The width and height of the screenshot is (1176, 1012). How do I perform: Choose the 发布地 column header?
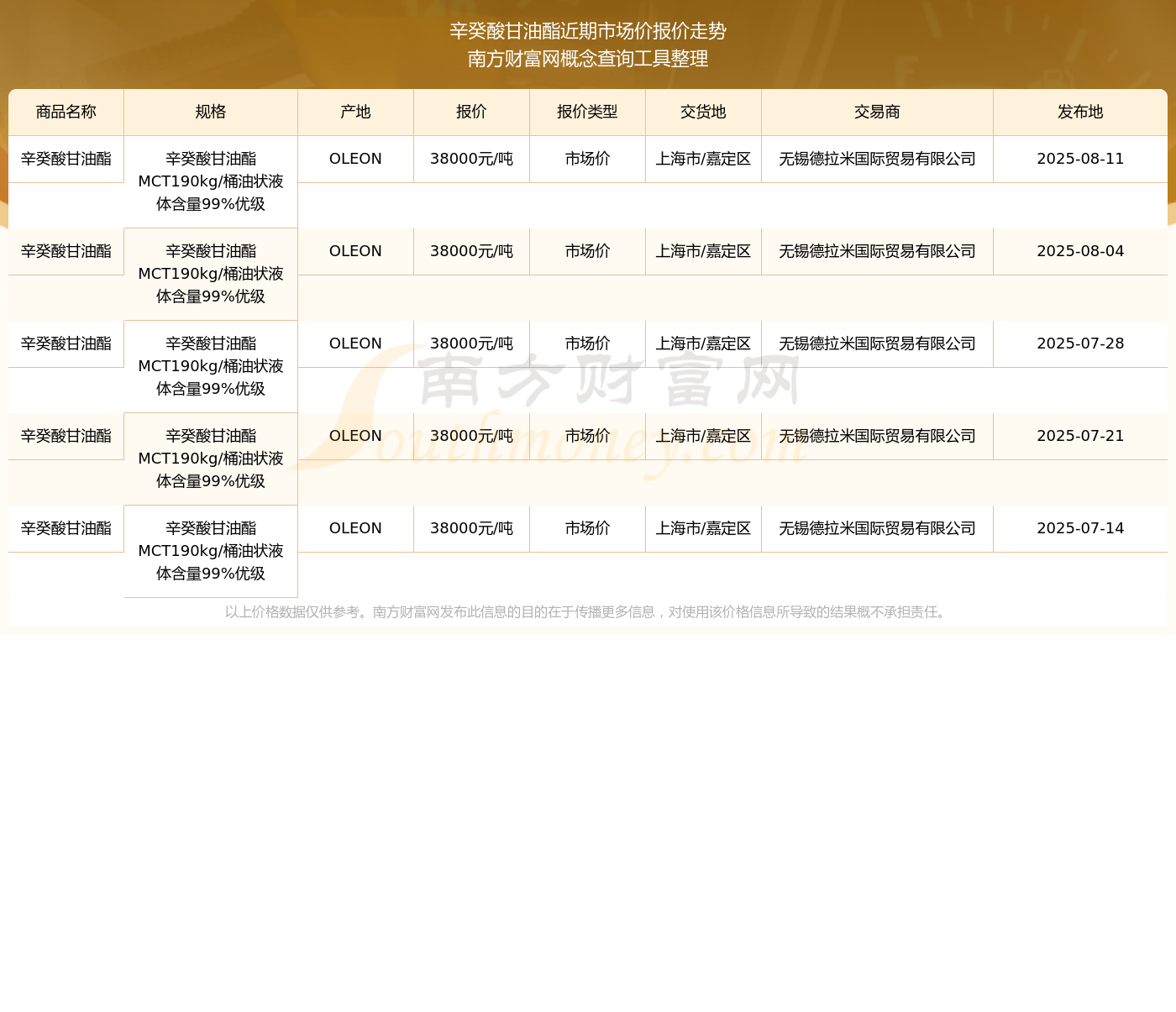point(1080,113)
